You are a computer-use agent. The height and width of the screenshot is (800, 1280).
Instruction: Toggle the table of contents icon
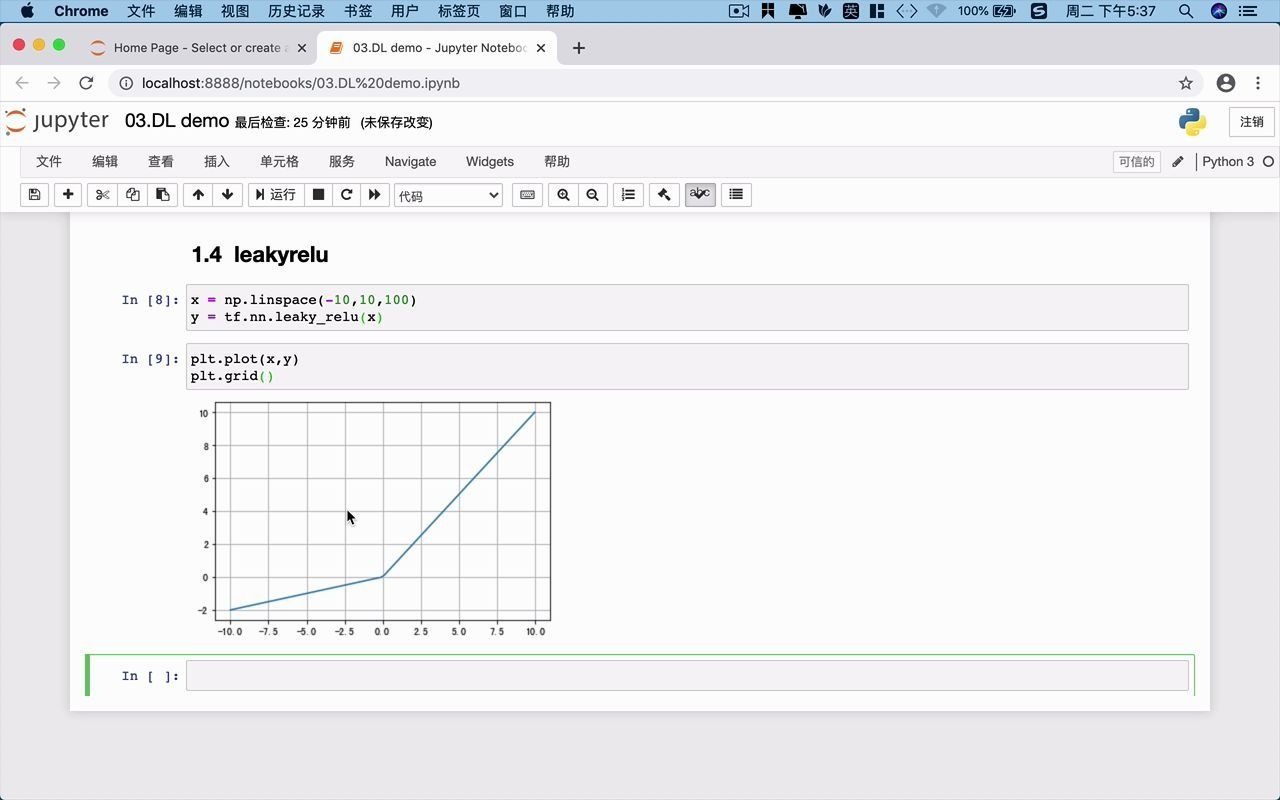pos(736,195)
